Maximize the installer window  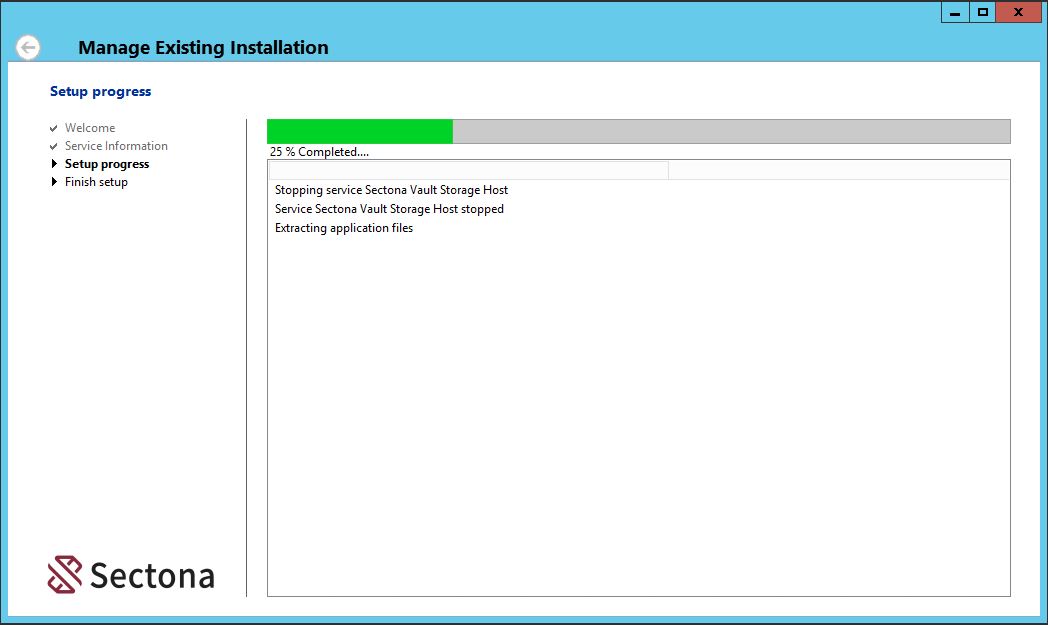[x=983, y=12]
